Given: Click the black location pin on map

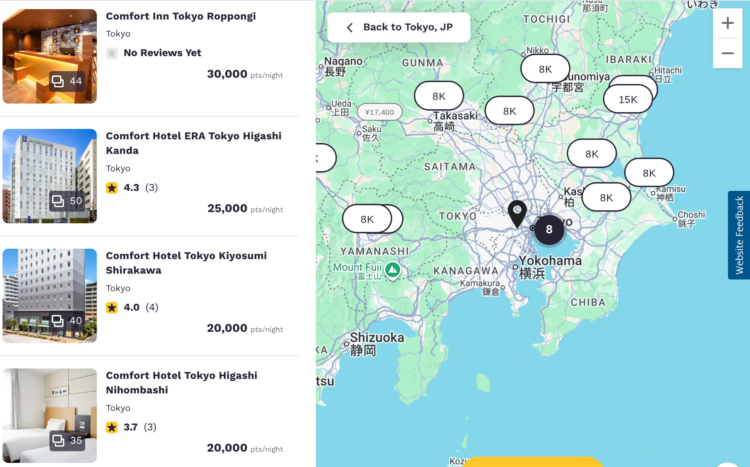Looking at the screenshot, I should [x=517, y=213].
